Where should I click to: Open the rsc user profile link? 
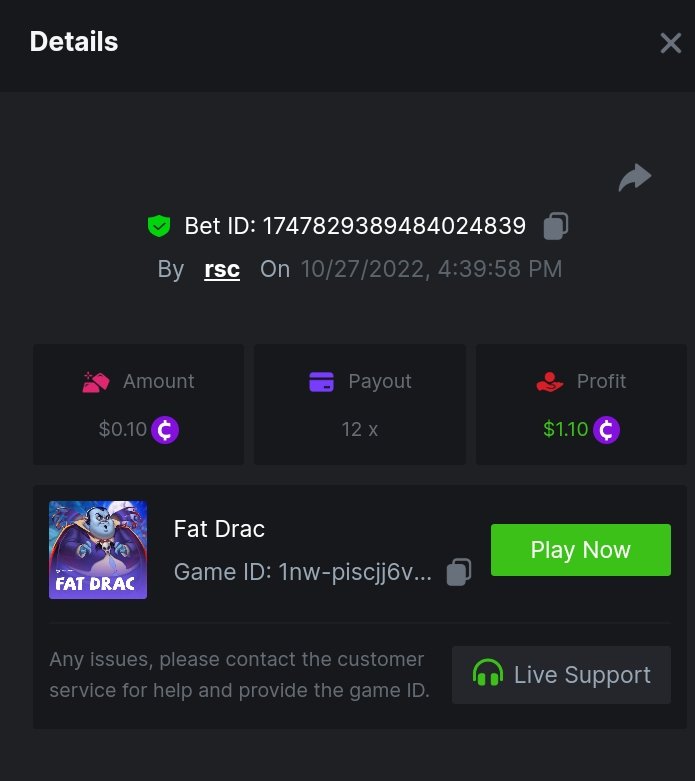(x=222, y=269)
